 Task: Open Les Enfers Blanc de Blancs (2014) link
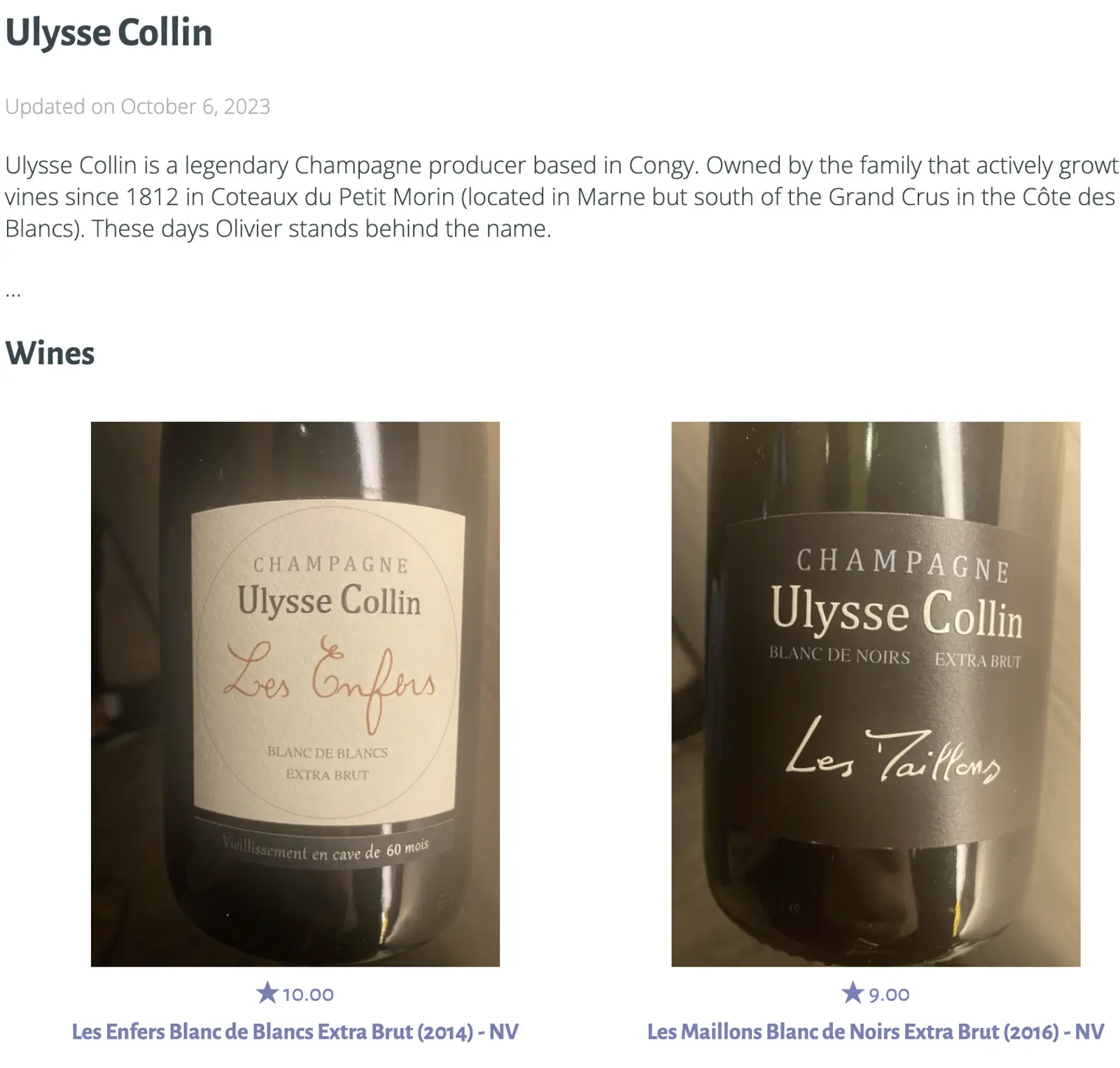295,1032
